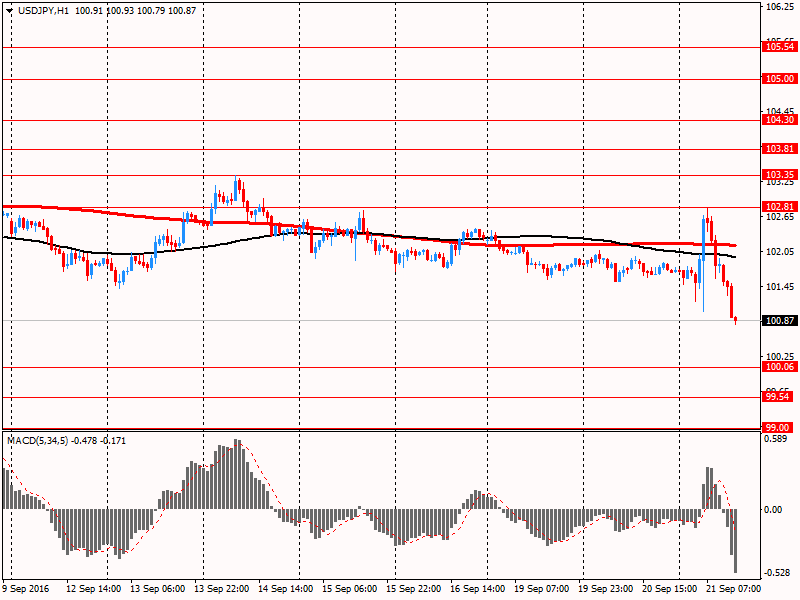This screenshot has height=600, width=800.
Task: Select the 13 Sep 22:00 time axis label
Action: point(221,589)
